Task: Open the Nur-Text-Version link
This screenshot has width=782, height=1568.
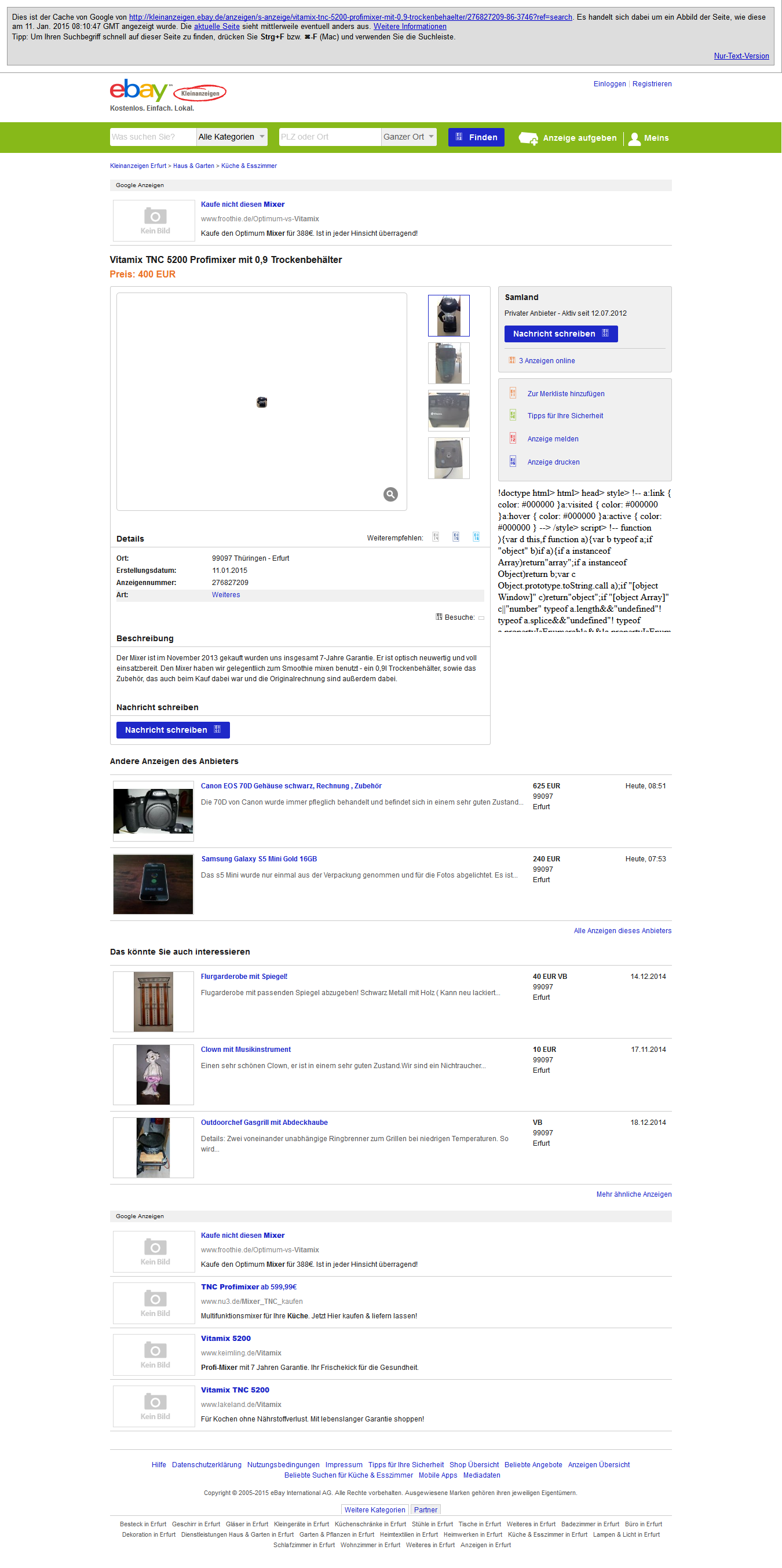Action: [741, 56]
